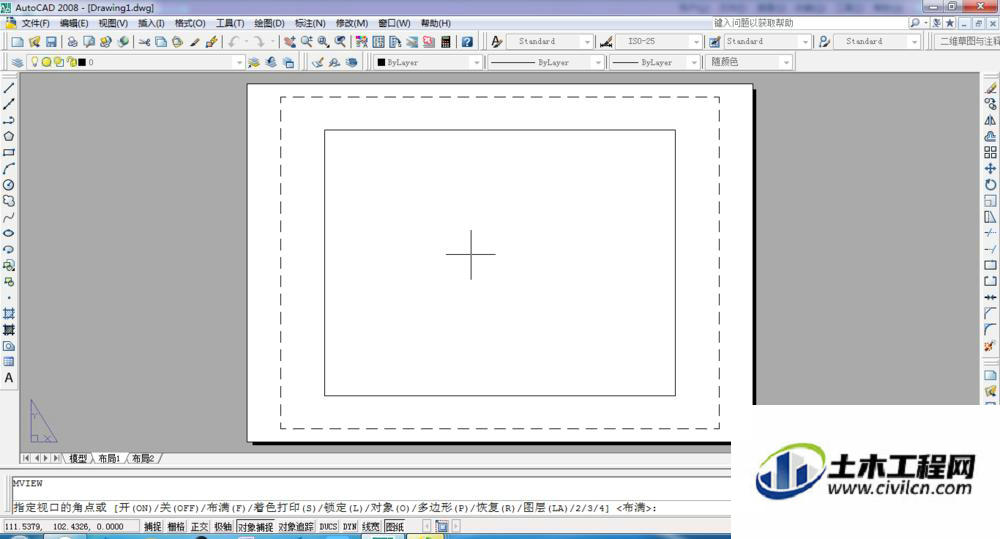Switch to the 布局2 tab
Image resolution: width=1000 pixels, height=539 pixels.
(143, 459)
